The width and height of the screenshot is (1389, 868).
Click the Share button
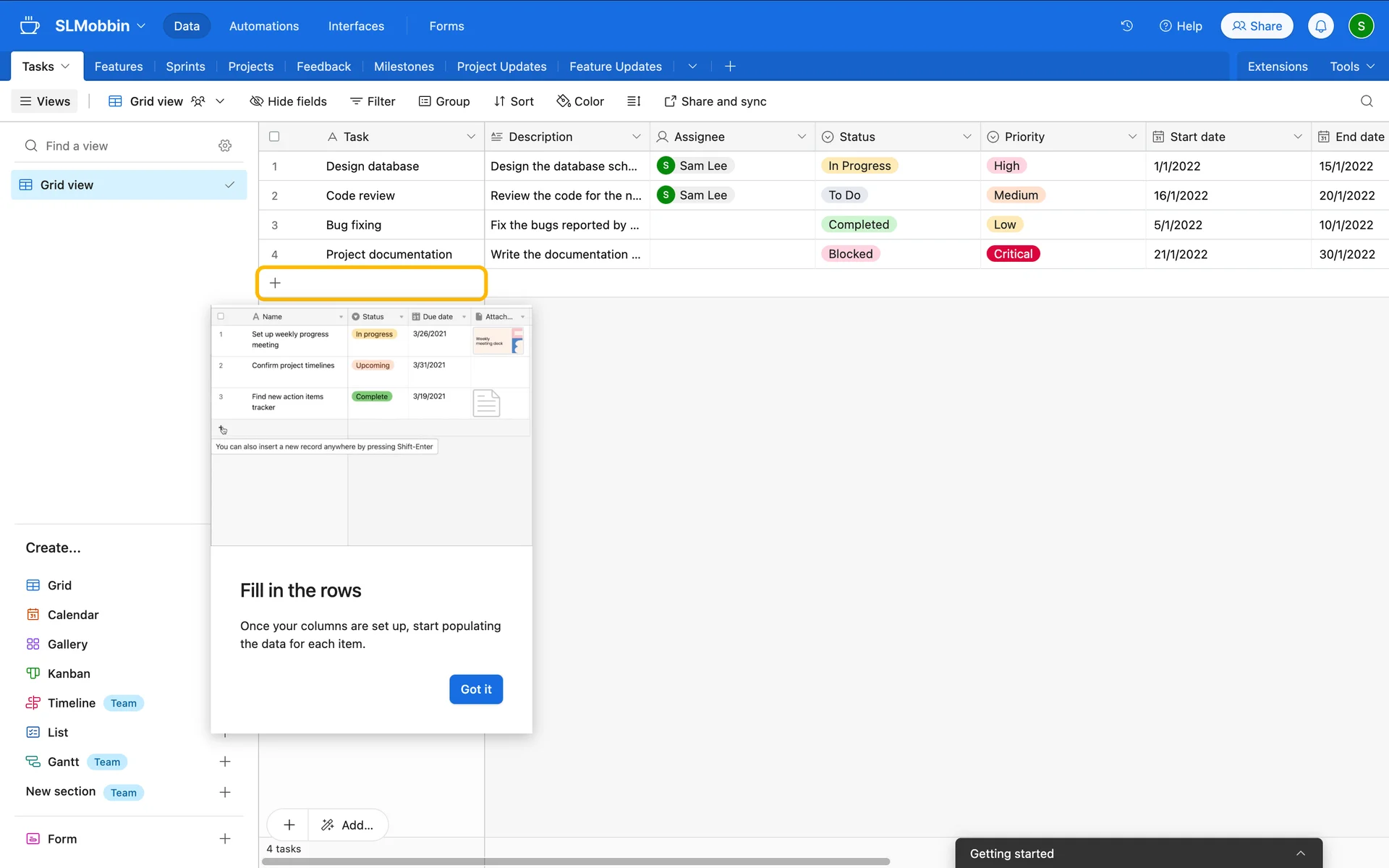(x=1257, y=26)
